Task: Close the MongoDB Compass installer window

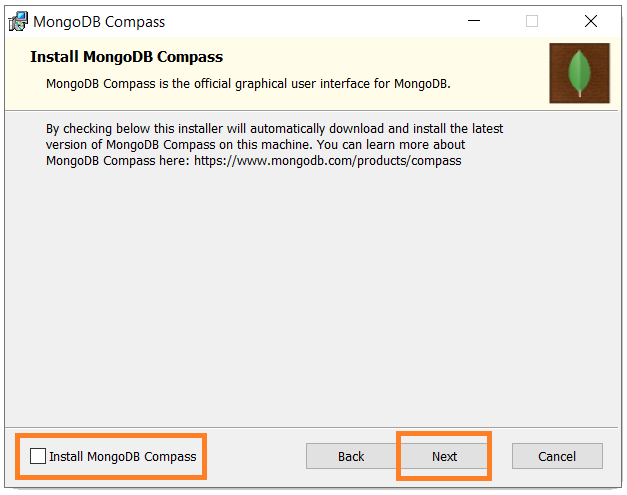Action: pos(591,21)
